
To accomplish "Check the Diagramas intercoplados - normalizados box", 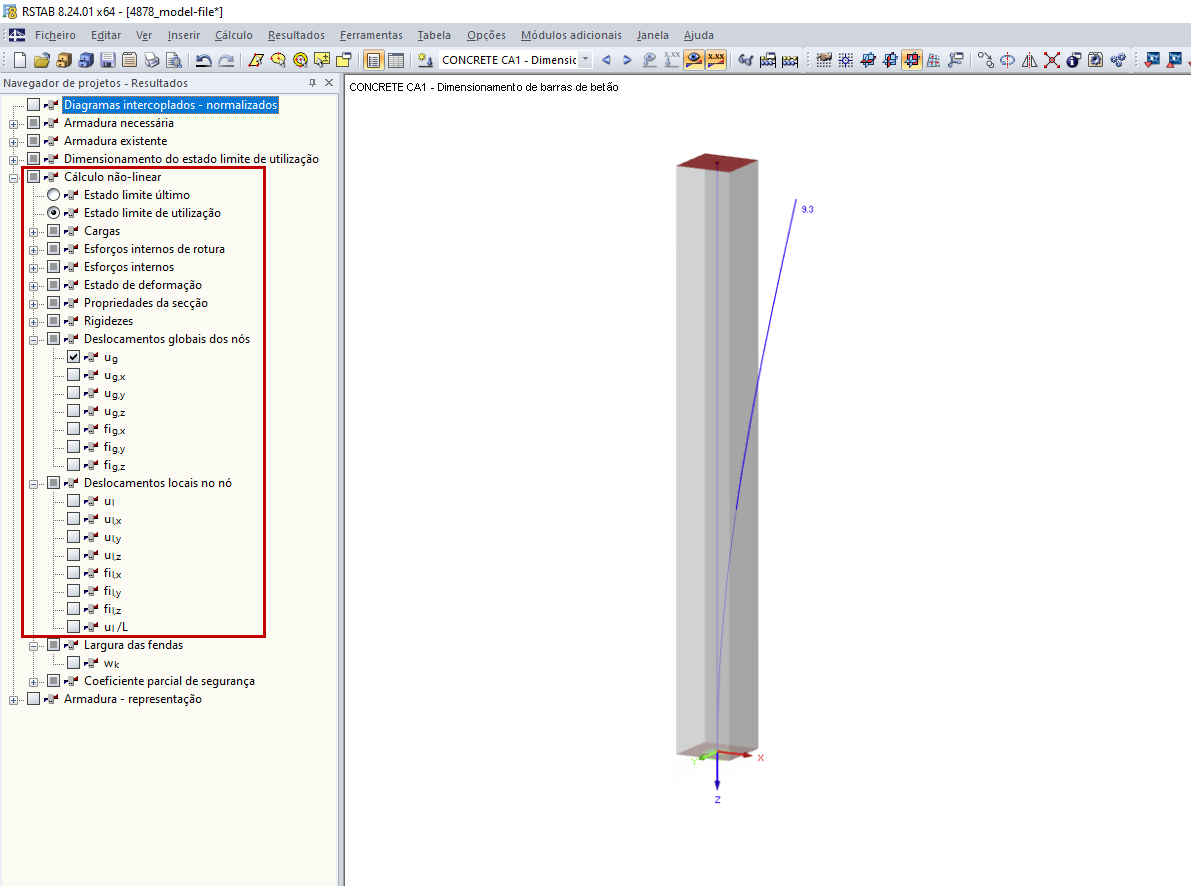I will point(33,104).
